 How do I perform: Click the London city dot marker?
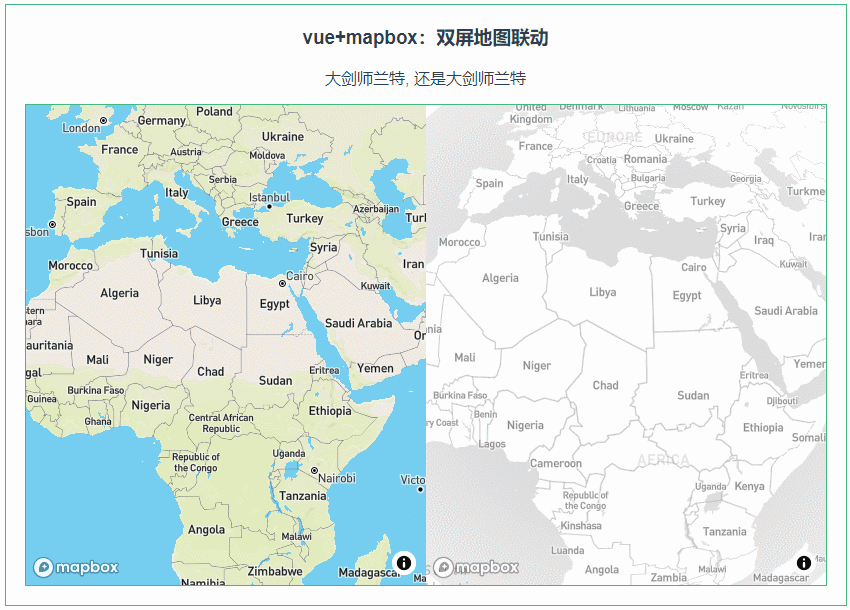pyautogui.click(x=103, y=120)
